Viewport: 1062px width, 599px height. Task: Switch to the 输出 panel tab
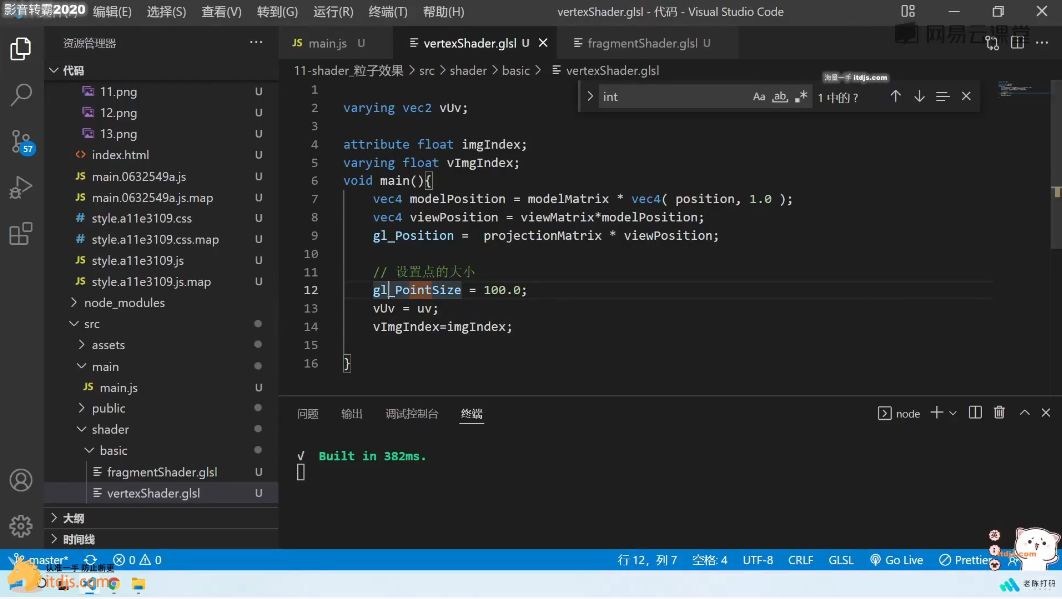pyautogui.click(x=352, y=414)
